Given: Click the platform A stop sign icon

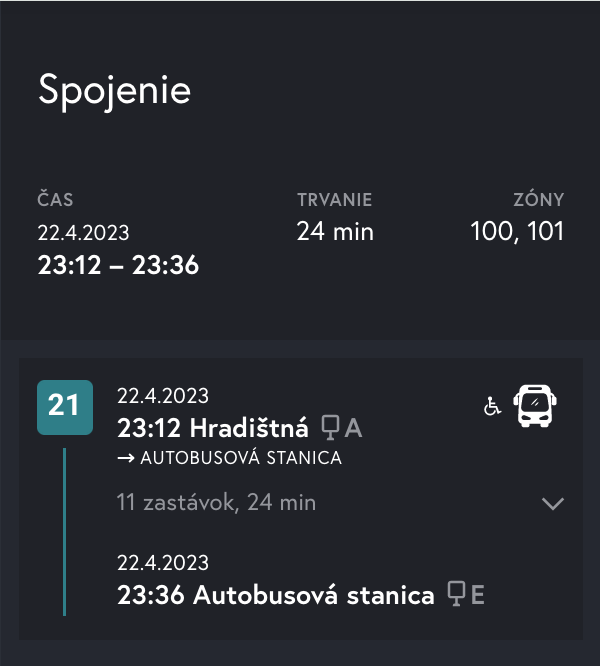Looking at the screenshot, I should pyautogui.click(x=330, y=427).
